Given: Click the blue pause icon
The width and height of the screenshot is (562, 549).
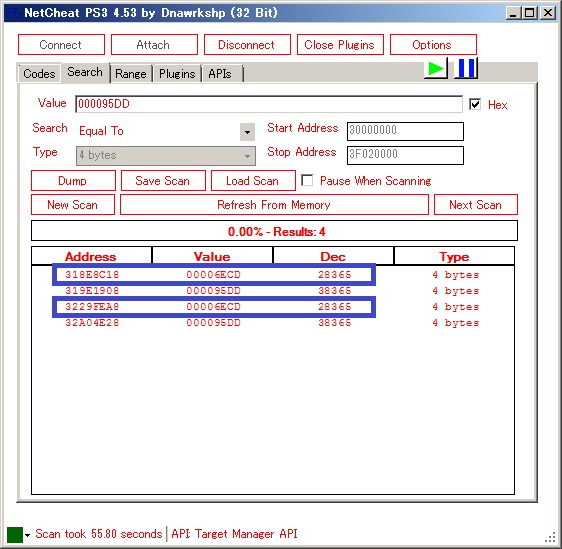Looking at the screenshot, I should [466, 68].
